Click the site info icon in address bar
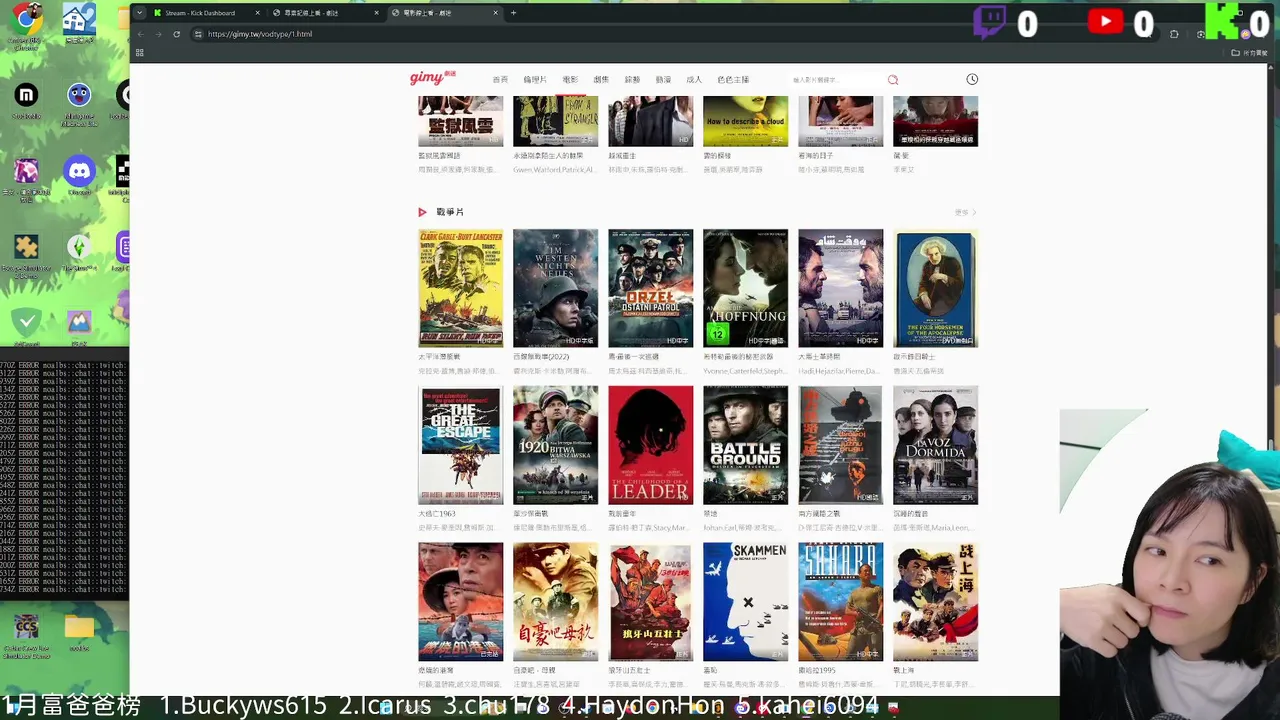 198,34
